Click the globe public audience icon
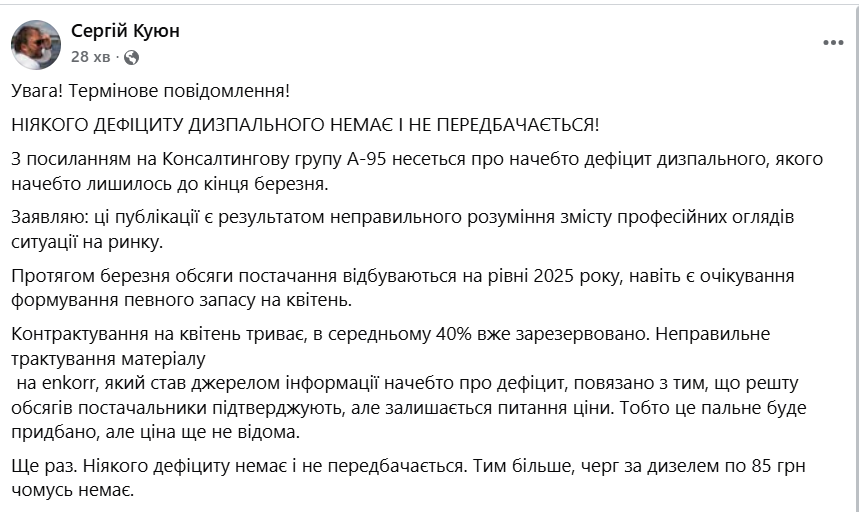This screenshot has width=859, height=512. [131, 57]
